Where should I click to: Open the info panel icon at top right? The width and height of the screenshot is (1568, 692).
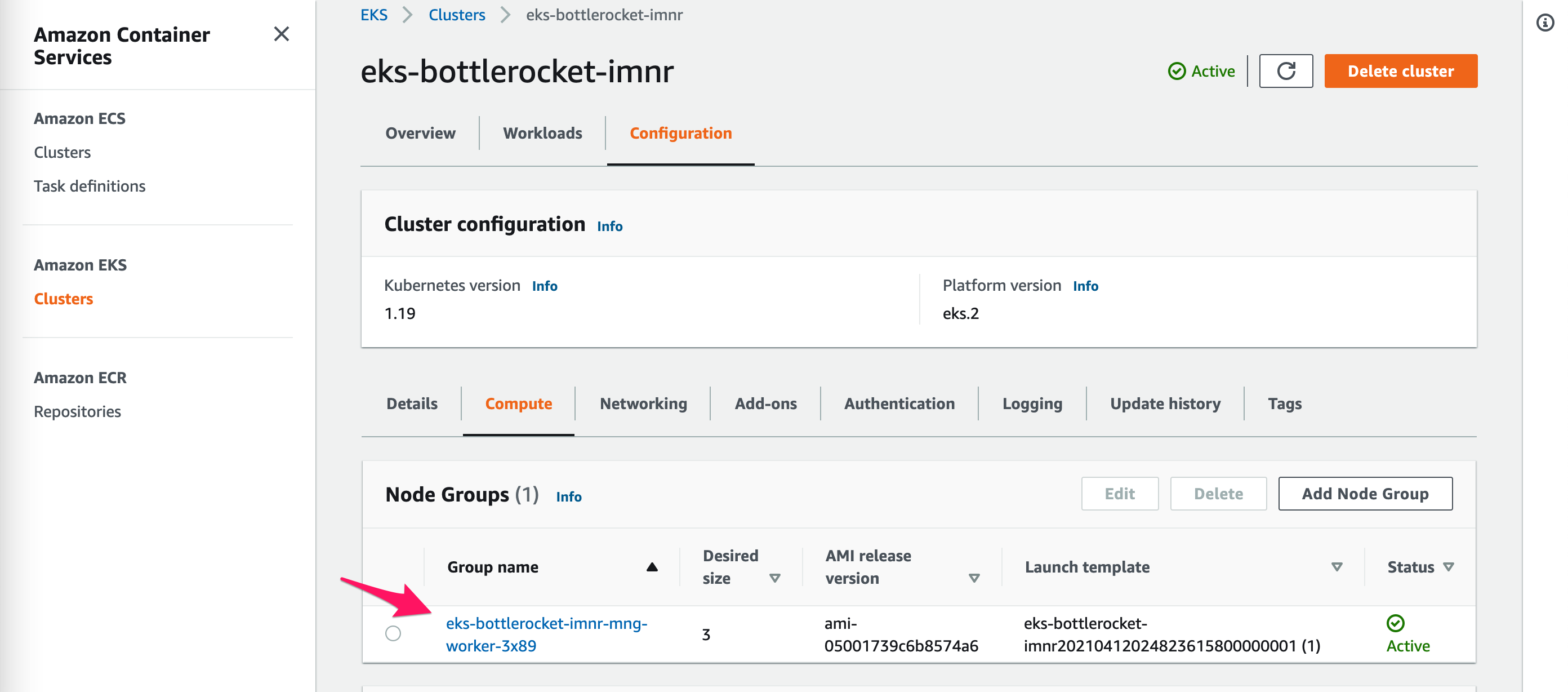click(1544, 23)
